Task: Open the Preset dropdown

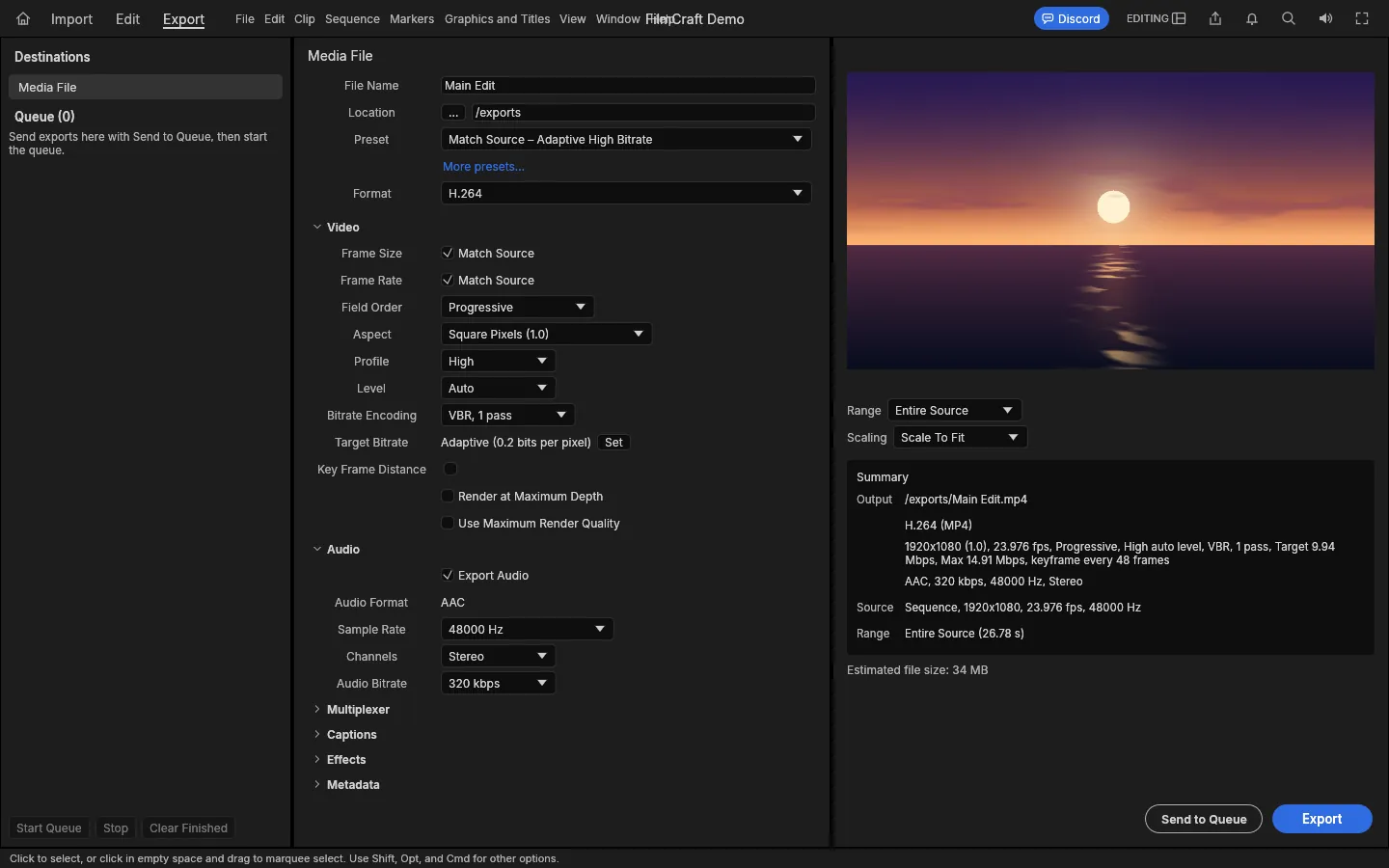Action: tap(626, 140)
